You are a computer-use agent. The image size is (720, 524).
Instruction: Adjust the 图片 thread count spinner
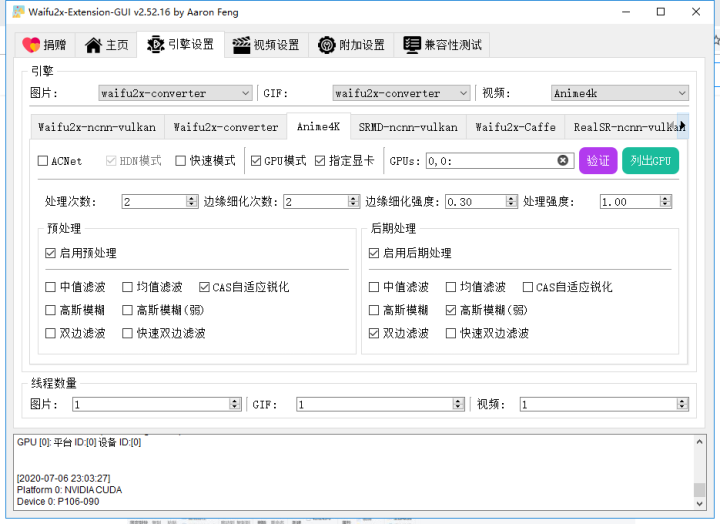[157, 404]
